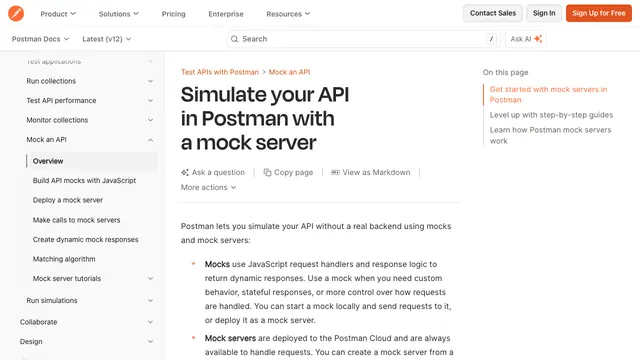The height and width of the screenshot is (360, 640).
Task: Click the Monitor collections sidebar label
Action: (x=57, y=120)
